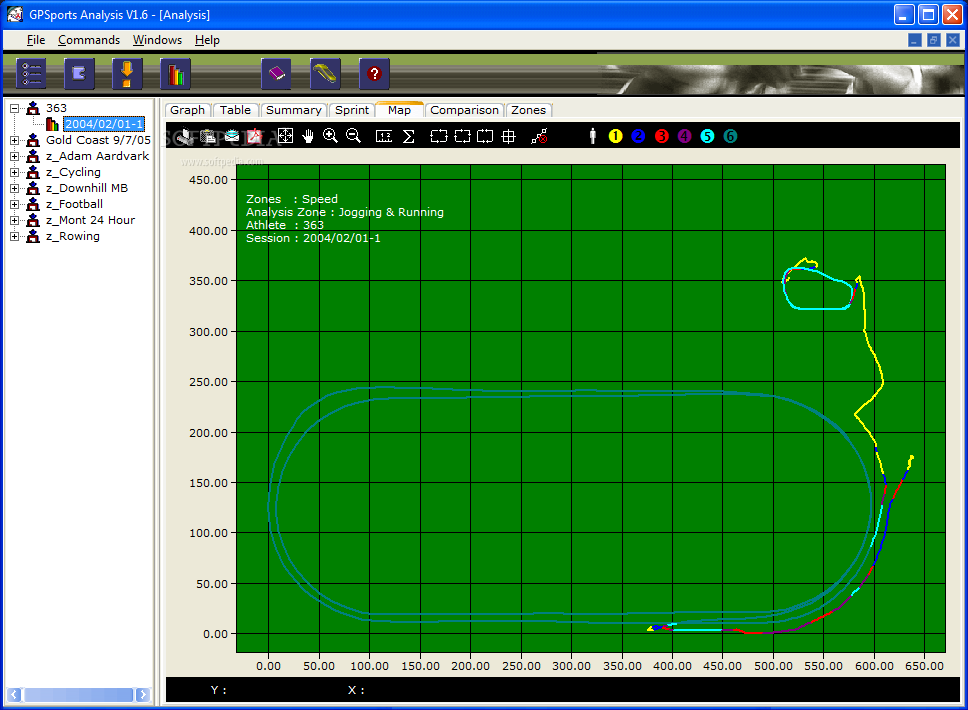Click the tree panel scroll left arrow
Screen dimensions: 968x710
pyautogui.click(x=14, y=695)
